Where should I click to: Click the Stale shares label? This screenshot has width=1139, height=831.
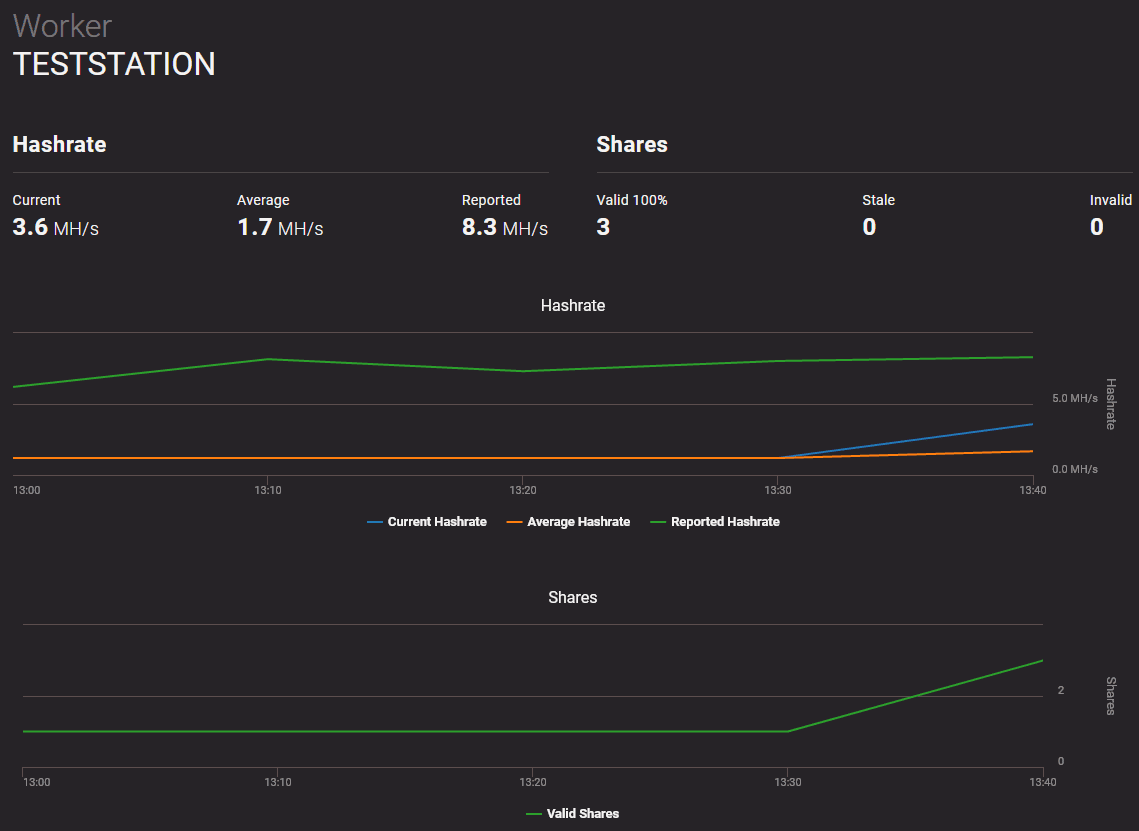[x=878, y=200]
